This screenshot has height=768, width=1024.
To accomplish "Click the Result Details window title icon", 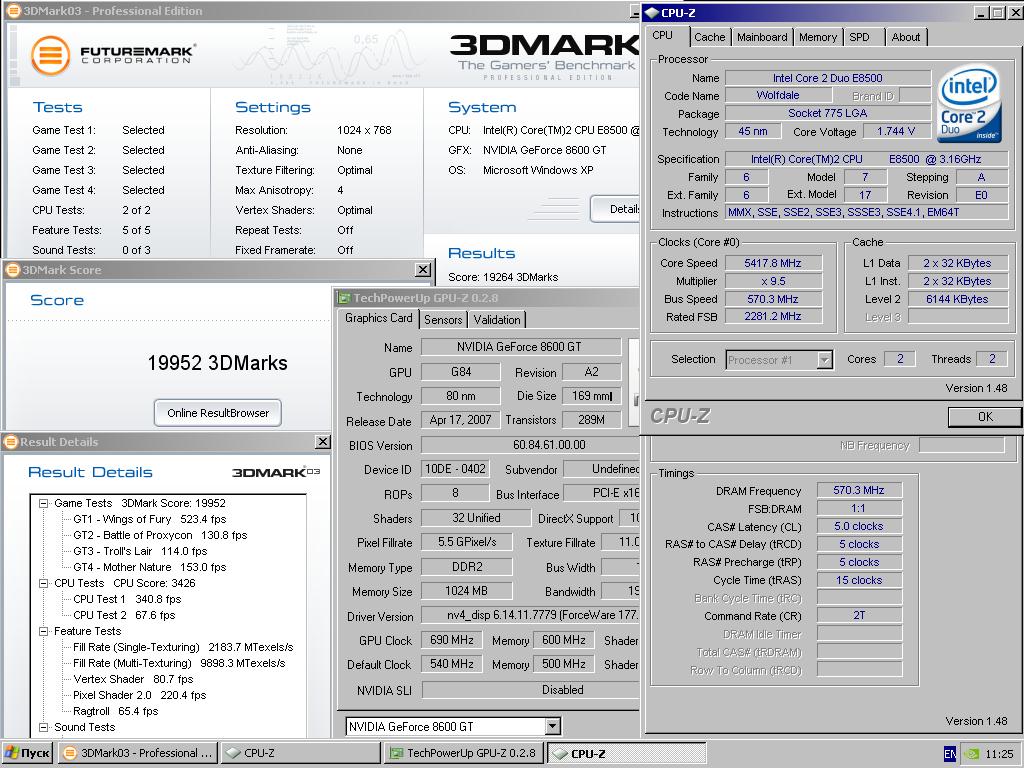I will pos(10,442).
